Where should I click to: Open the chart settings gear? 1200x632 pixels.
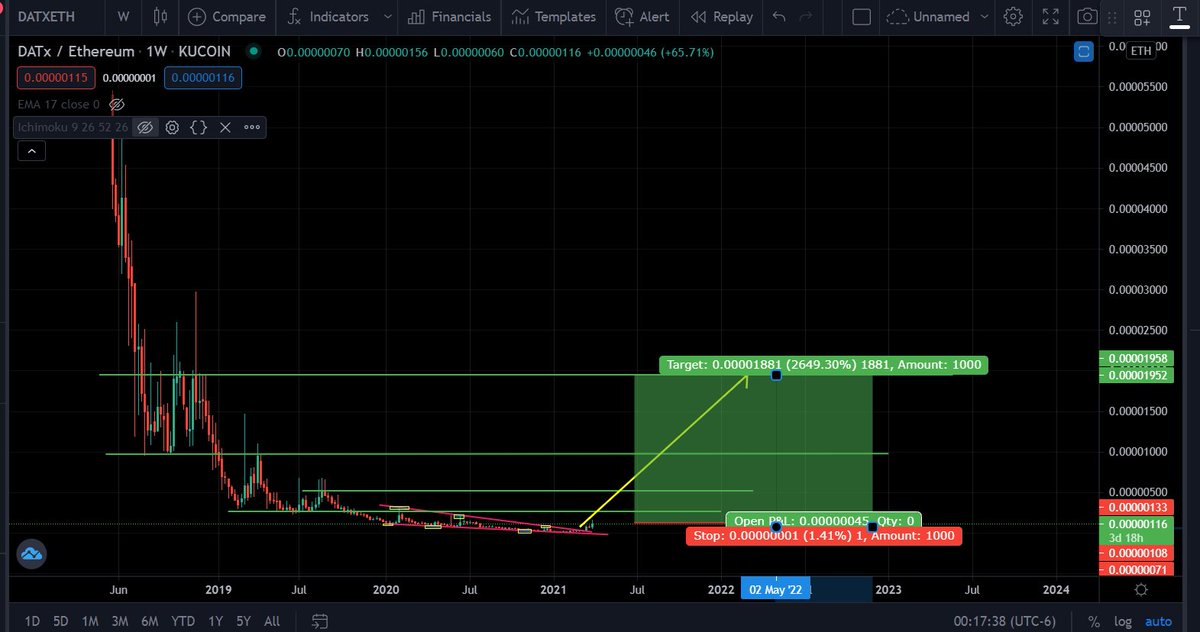click(x=1013, y=17)
